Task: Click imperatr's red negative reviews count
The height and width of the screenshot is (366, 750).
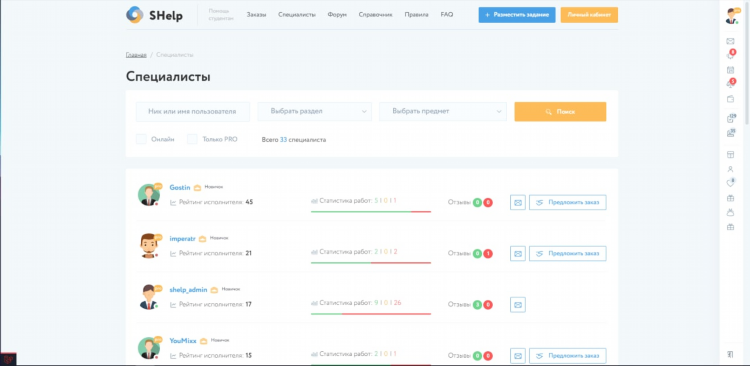Action: click(488, 254)
